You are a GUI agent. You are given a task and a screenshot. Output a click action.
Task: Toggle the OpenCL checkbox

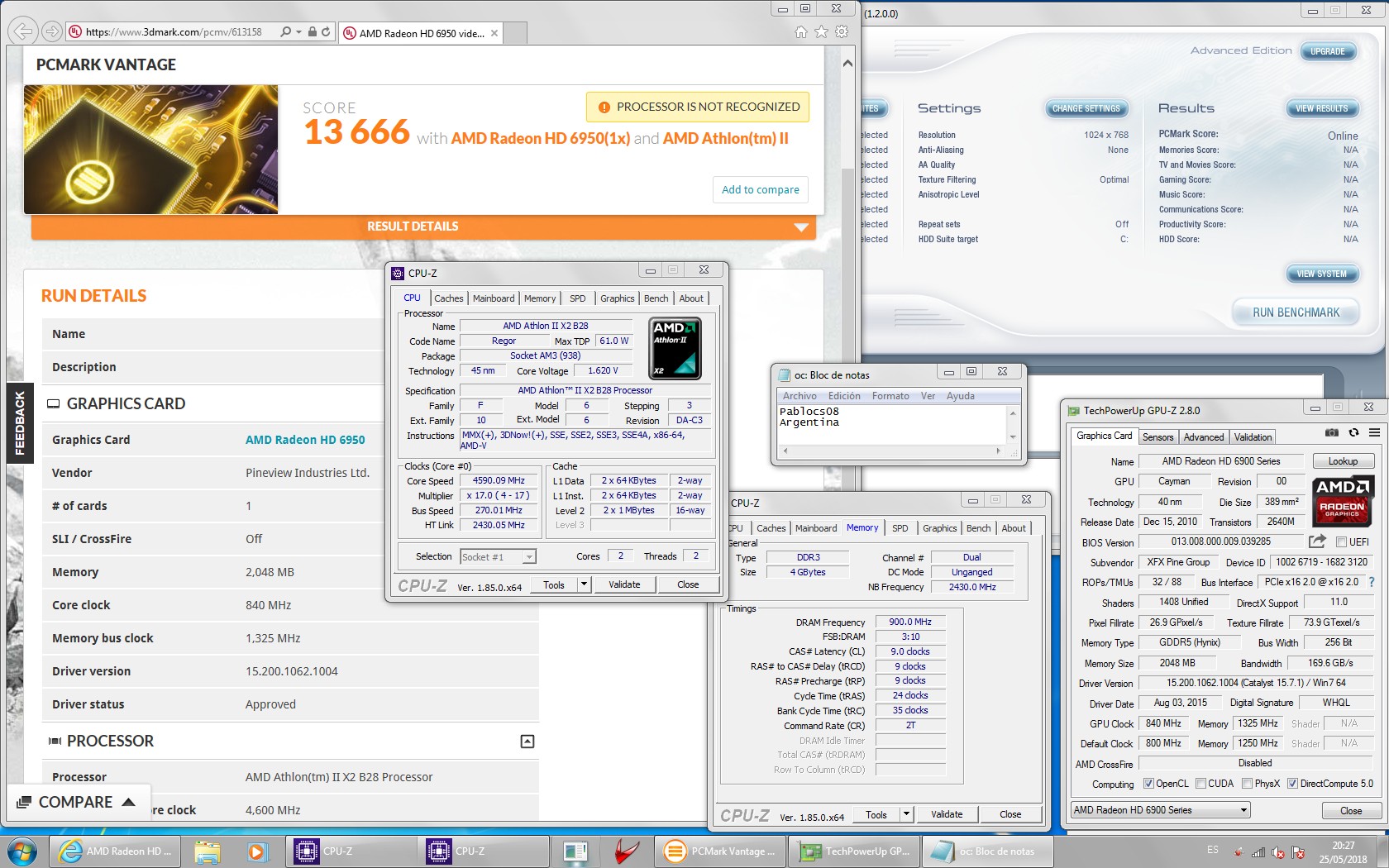coord(1148,784)
